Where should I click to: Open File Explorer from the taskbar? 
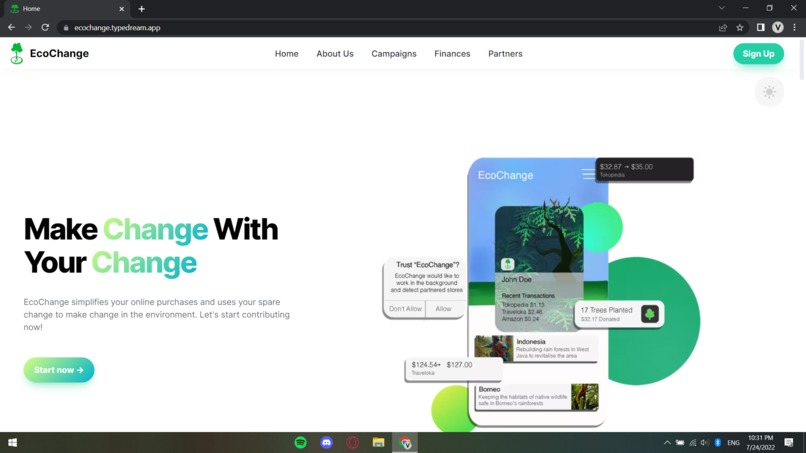378,442
